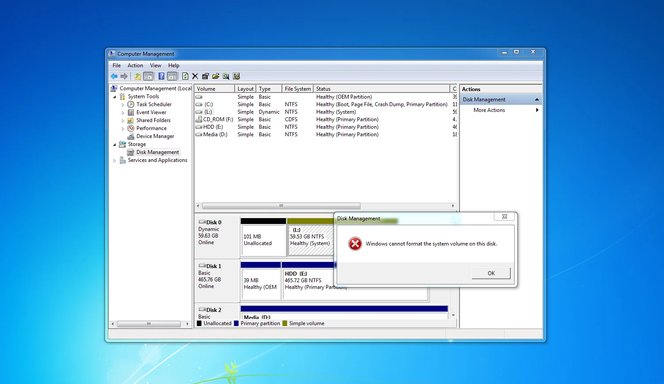Click the last settings toolbar icon
The width and height of the screenshot is (664, 384).
pos(236,76)
